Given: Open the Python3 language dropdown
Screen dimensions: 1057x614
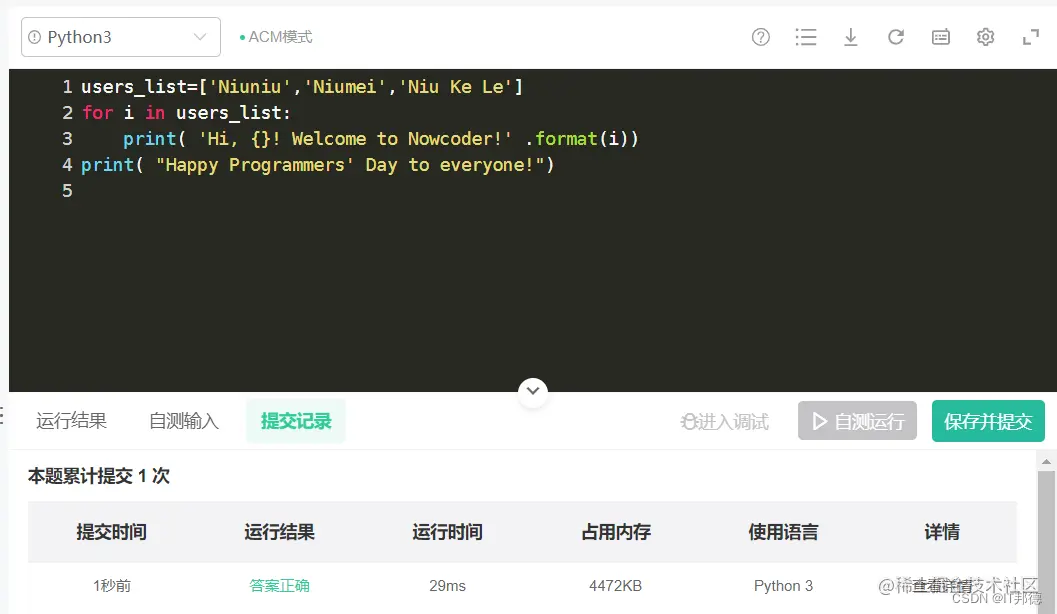Looking at the screenshot, I should 121,37.
